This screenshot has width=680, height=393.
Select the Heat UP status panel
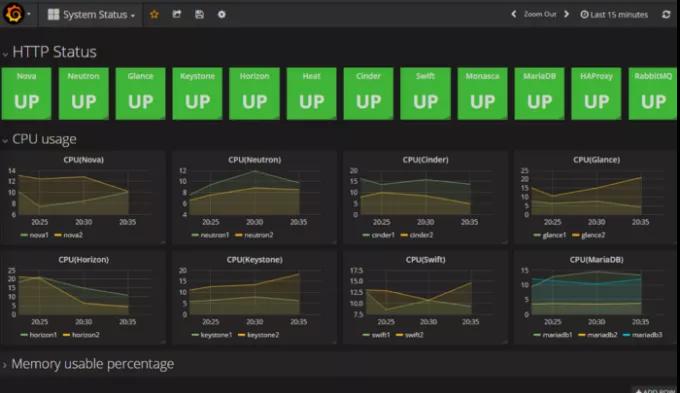[311, 93]
